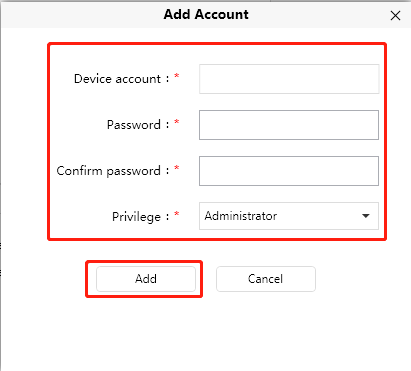Viewport: 411px width, 371px height.
Task: Dismiss using the Cancel button
Action: [x=266, y=279]
